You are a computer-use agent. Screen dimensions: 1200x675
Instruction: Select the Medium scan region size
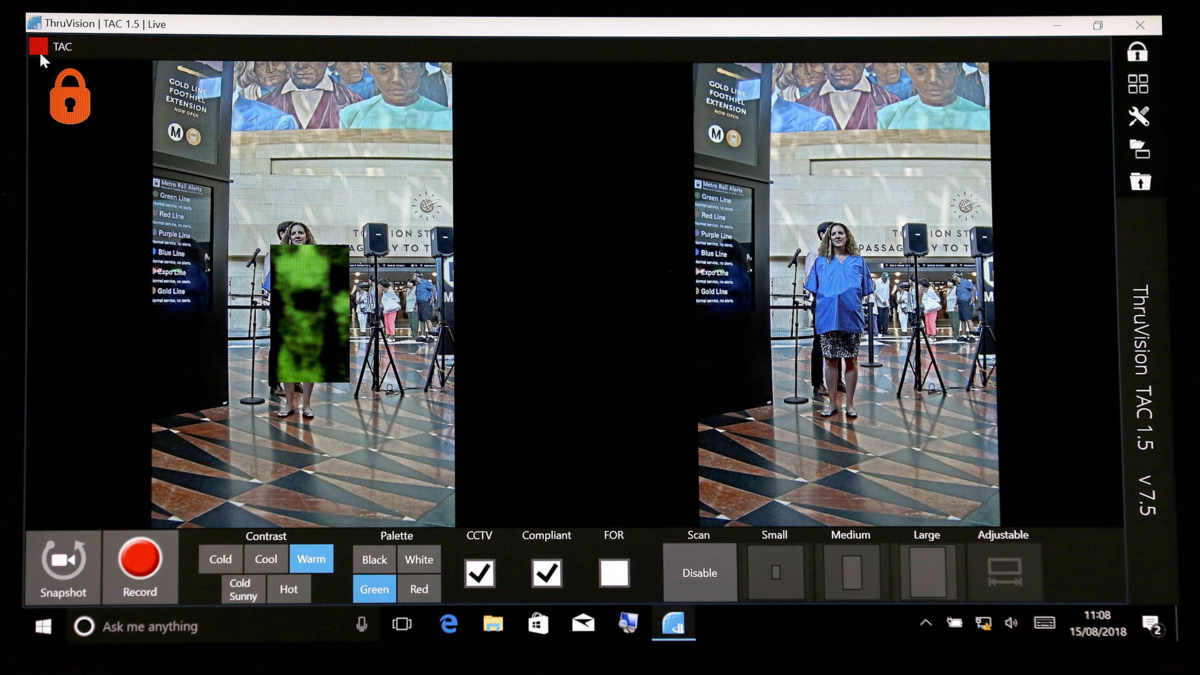pos(851,573)
